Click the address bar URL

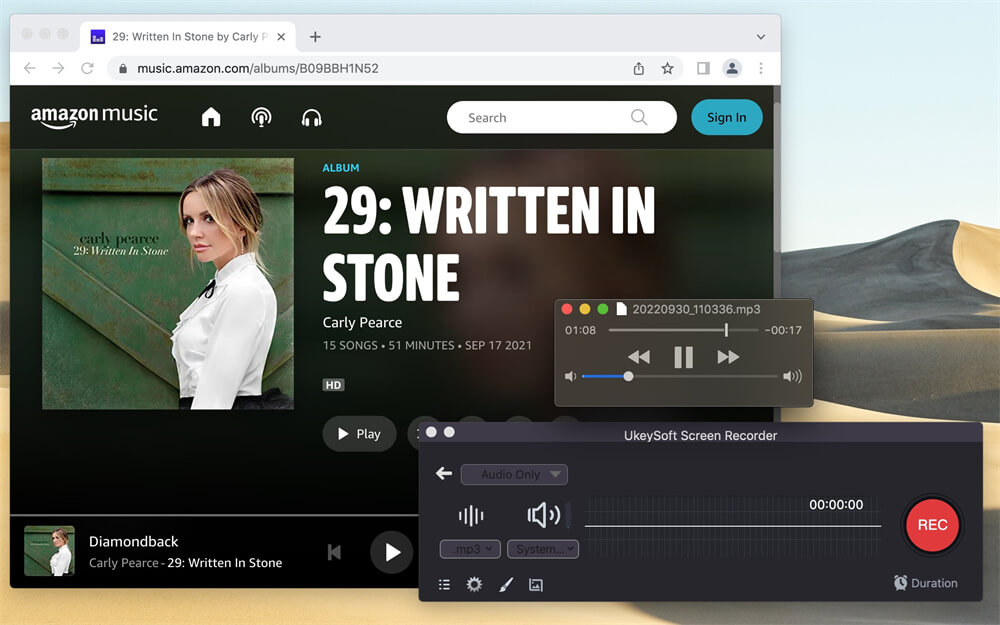(x=258, y=68)
